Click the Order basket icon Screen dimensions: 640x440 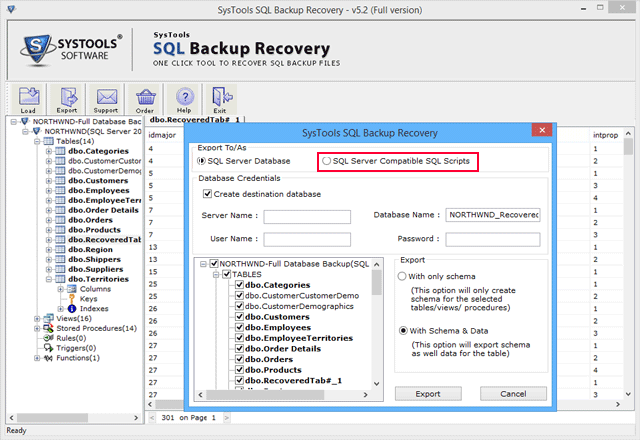pos(145,99)
